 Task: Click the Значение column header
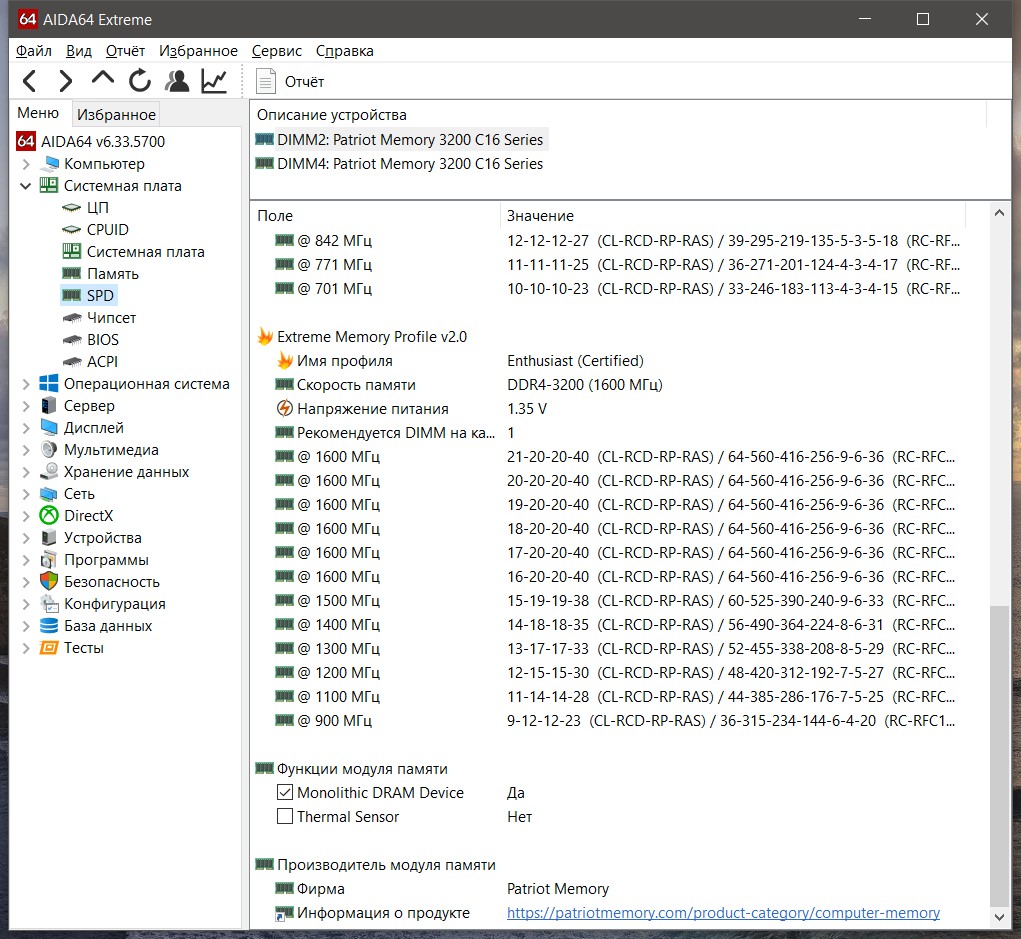(540, 216)
